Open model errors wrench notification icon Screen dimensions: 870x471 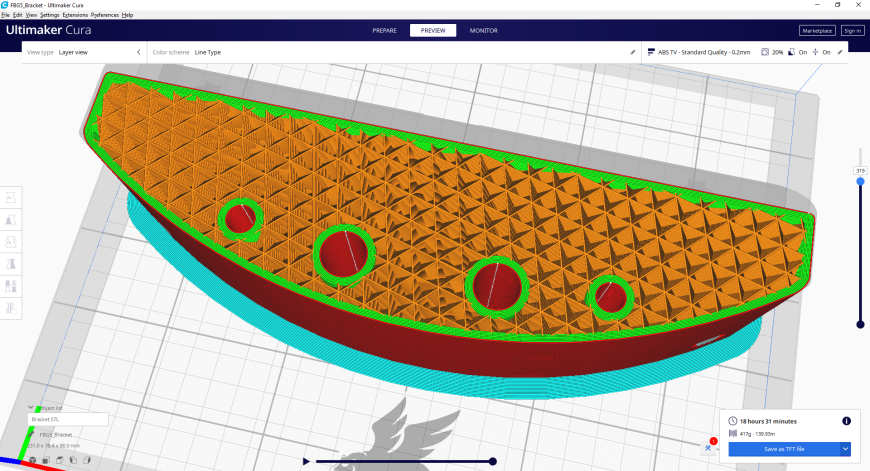click(709, 448)
